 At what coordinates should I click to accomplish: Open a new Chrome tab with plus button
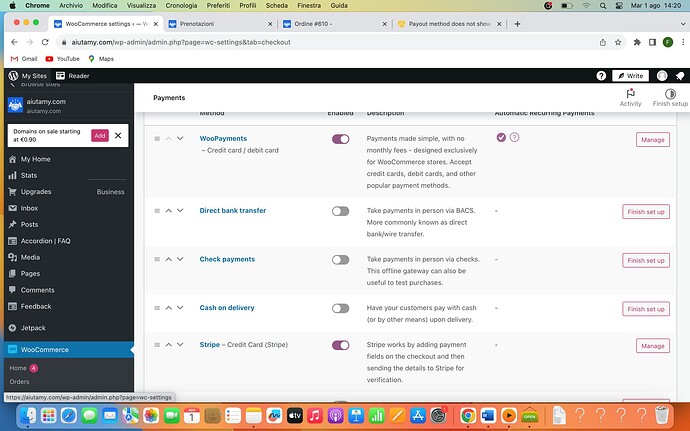[x=517, y=24]
